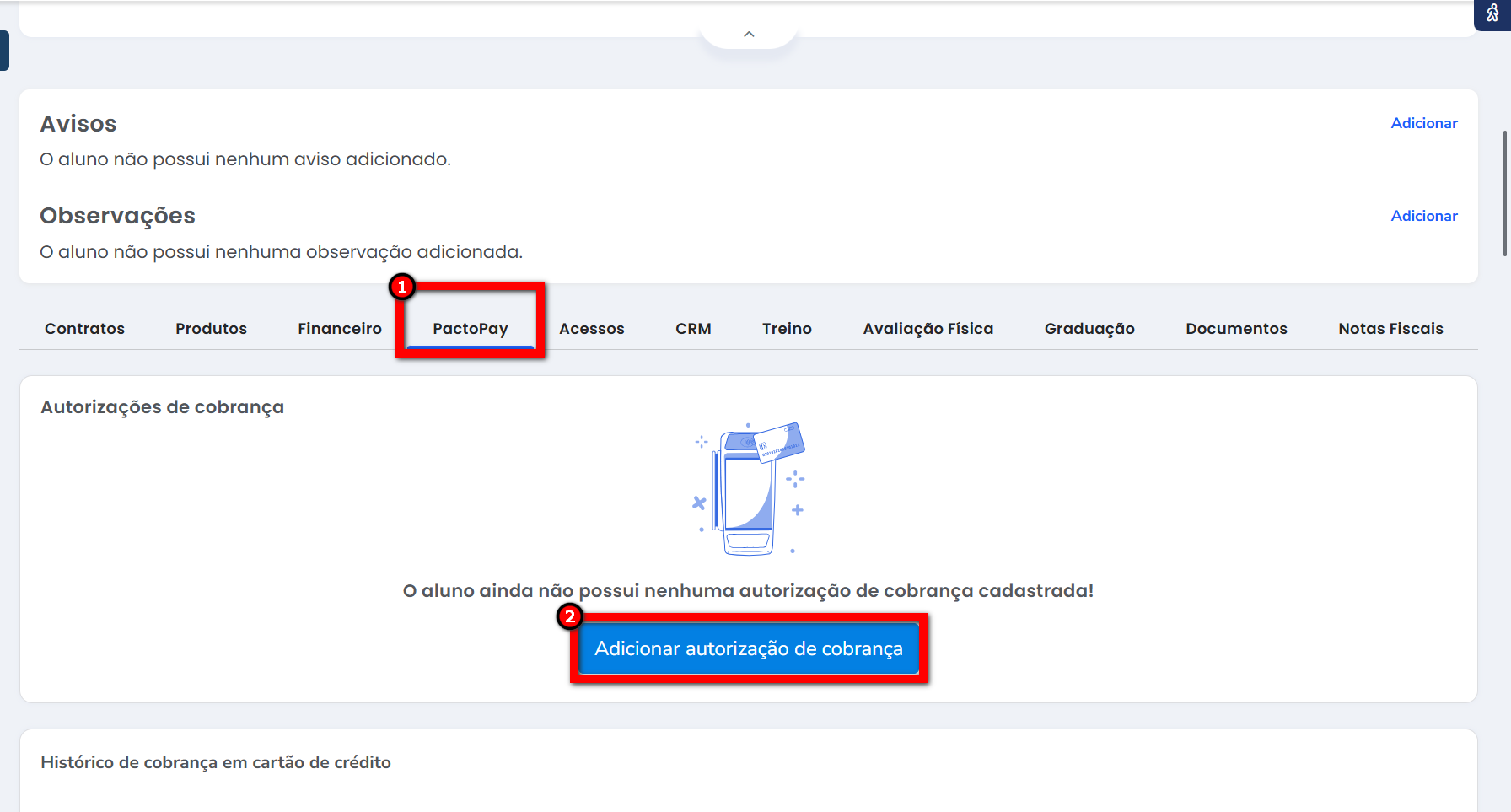Switch to the Contratos tab
This screenshot has height=812, width=1511.
[x=84, y=329]
